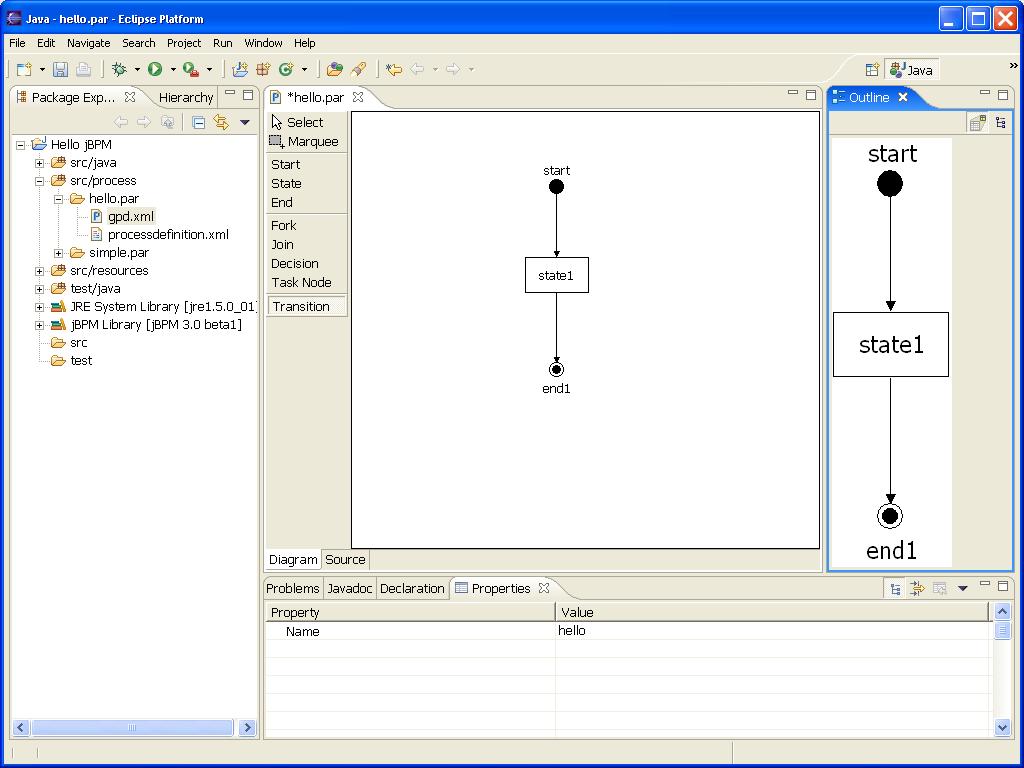Screen dimensions: 1024x768
Task: Open the Run dropdown arrow
Action: point(173,69)
